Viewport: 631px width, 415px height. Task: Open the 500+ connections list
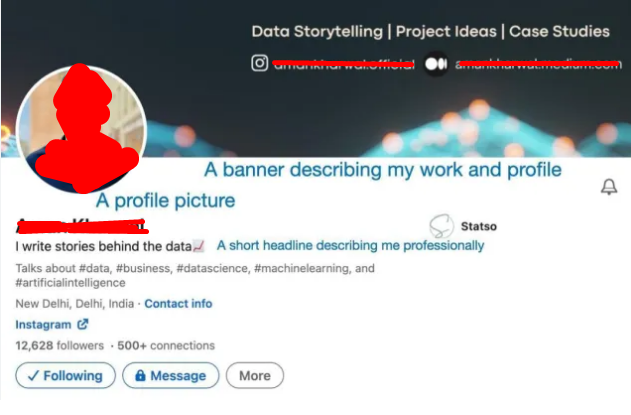click(166, 345)
